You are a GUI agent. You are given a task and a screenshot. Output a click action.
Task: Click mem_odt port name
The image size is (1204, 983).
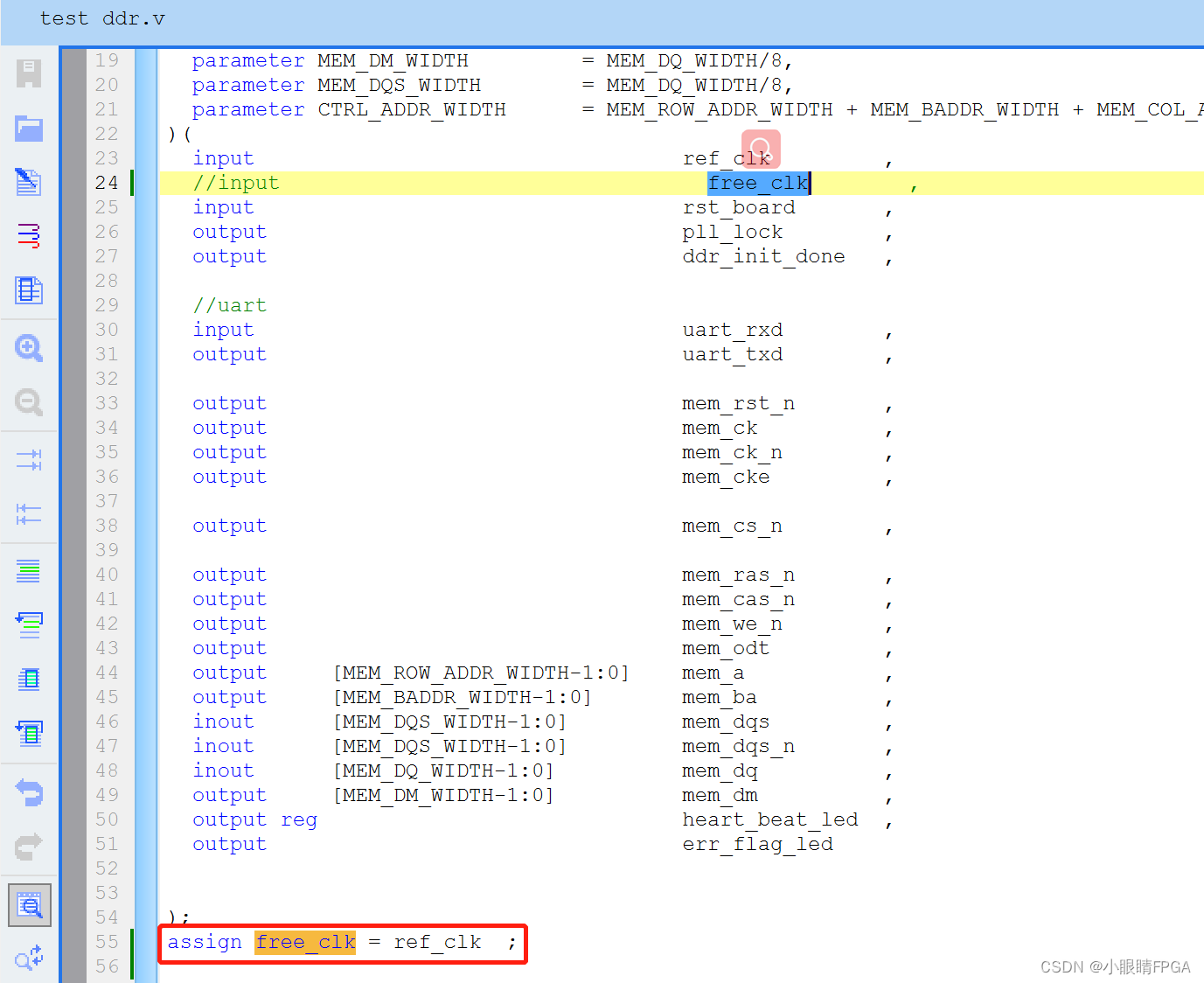(x=726, y=648)
